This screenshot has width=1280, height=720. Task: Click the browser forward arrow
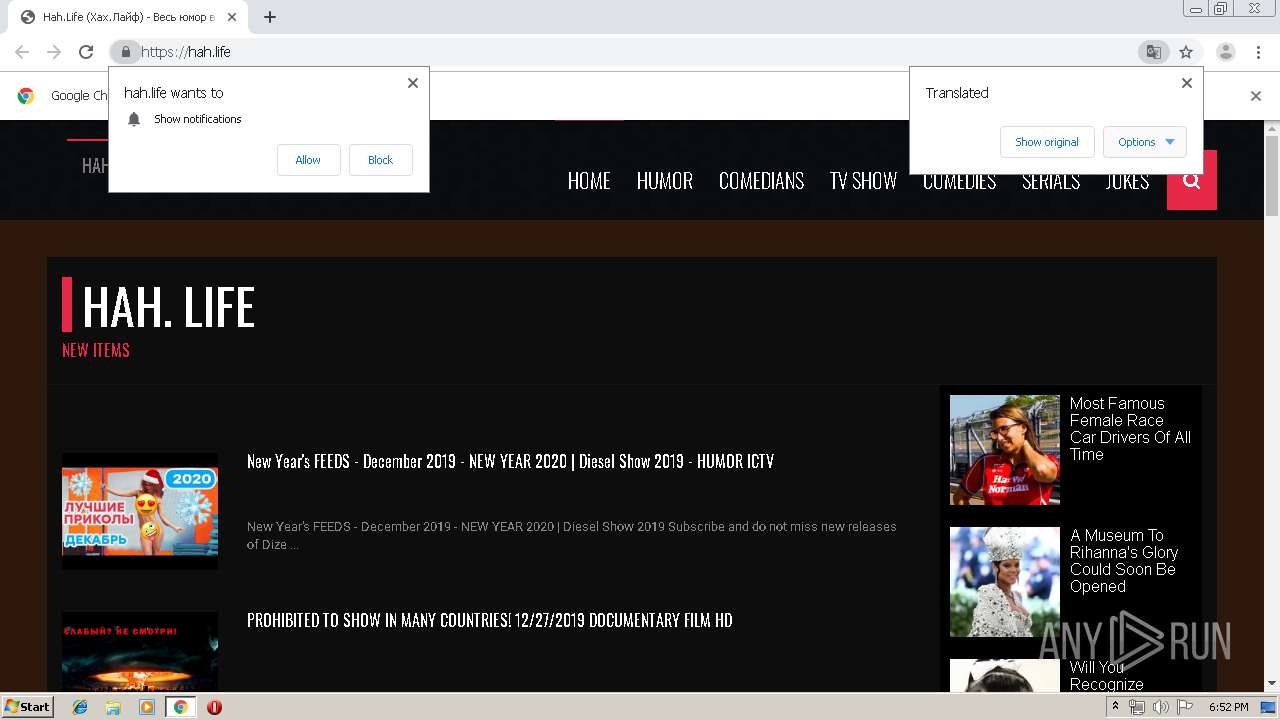click(x=54, y=52)
